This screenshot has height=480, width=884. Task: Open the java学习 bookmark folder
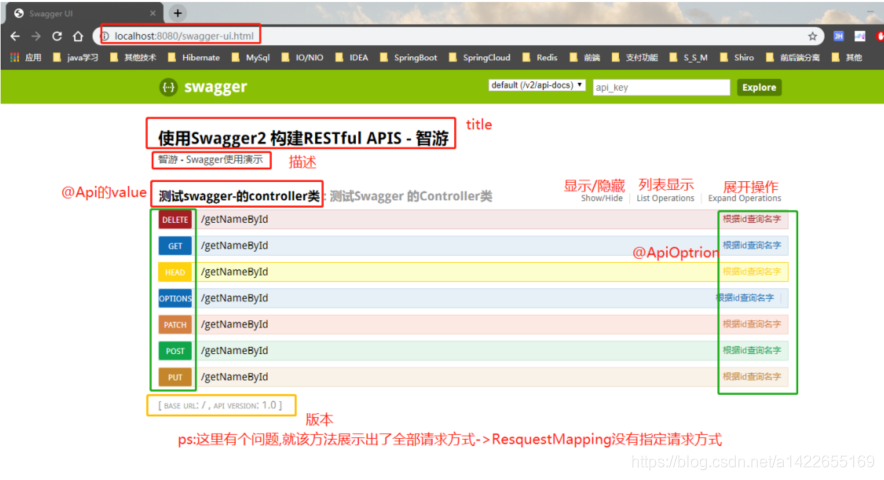tap(75, 58)
